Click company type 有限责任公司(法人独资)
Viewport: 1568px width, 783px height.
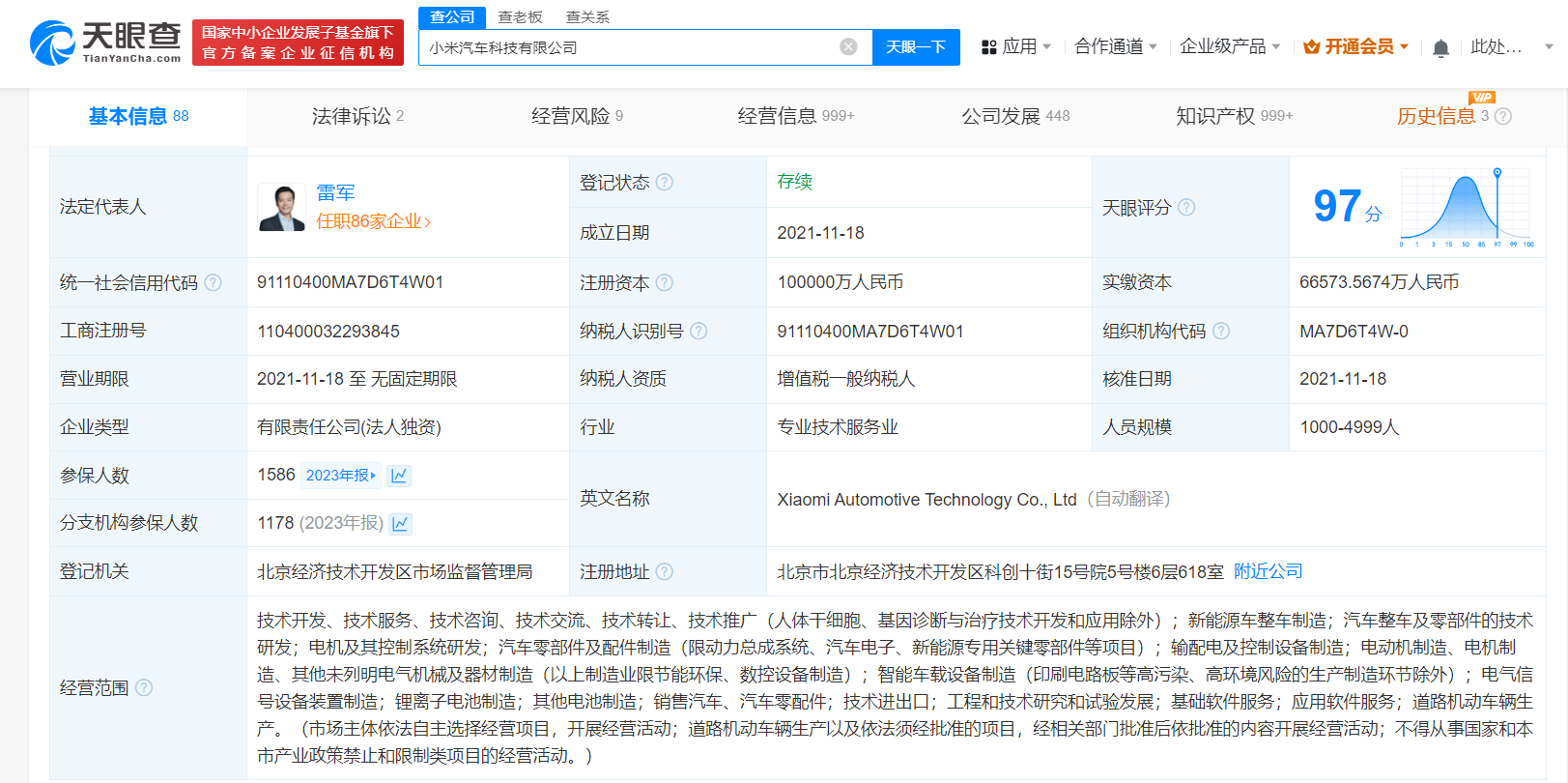tap(349, 426)
